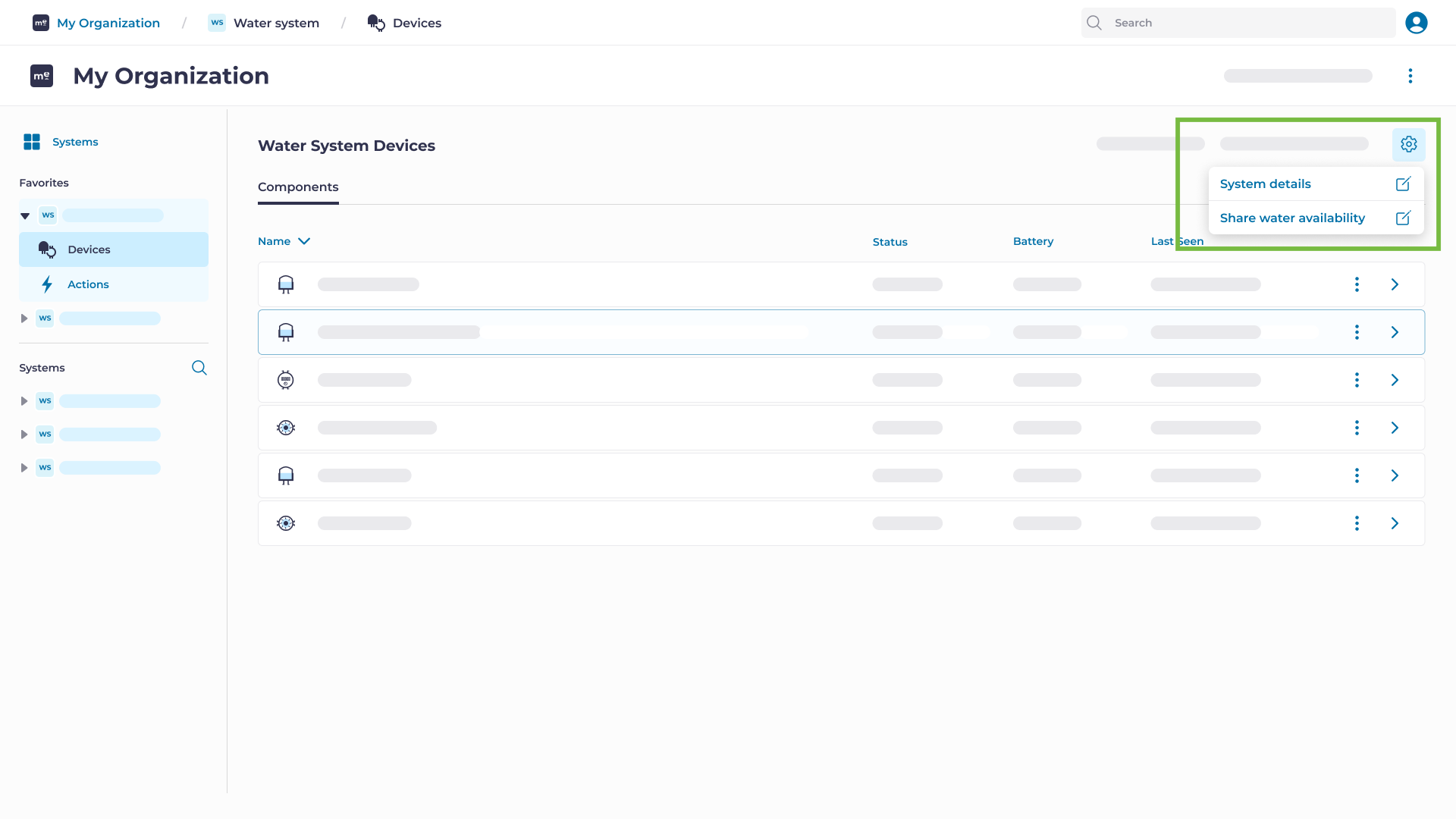Click Water system breadcrumb link
Image resolution: width=1456 pixels, height=819 pixels.
(276, 23)
